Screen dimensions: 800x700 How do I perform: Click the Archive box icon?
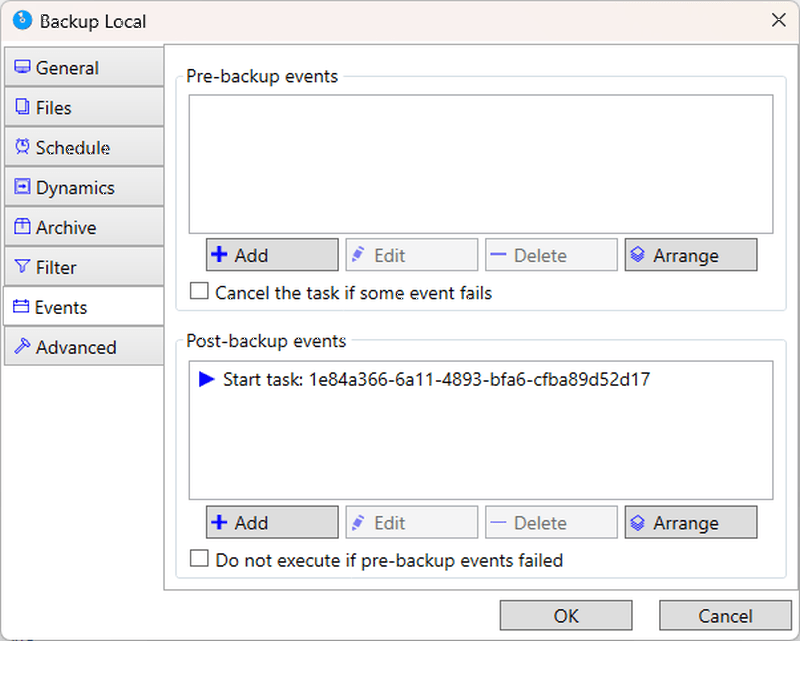pyautogui.click(x=22, y=227)
